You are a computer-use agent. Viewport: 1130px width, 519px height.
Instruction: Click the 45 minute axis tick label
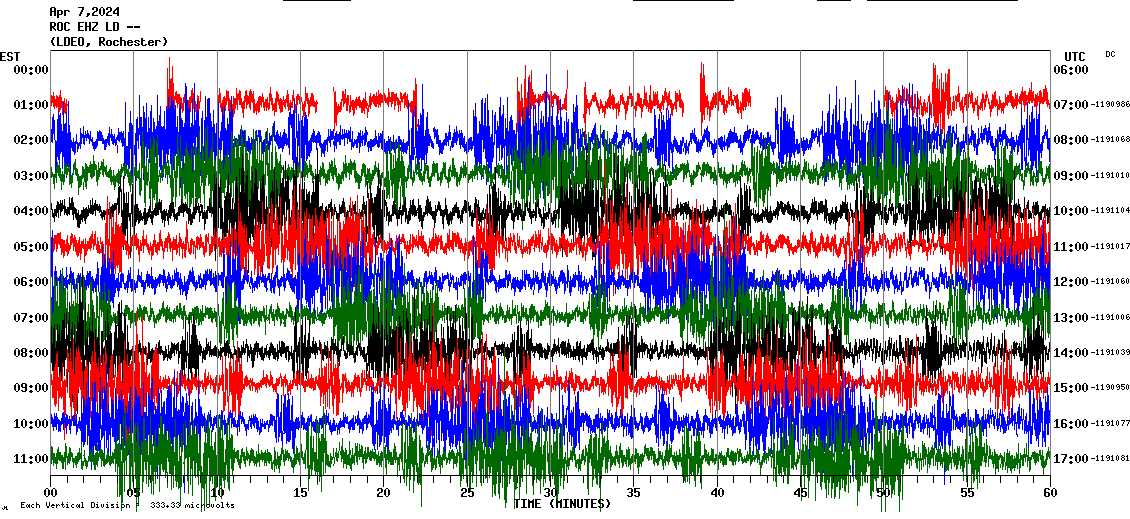pos(800,493)
